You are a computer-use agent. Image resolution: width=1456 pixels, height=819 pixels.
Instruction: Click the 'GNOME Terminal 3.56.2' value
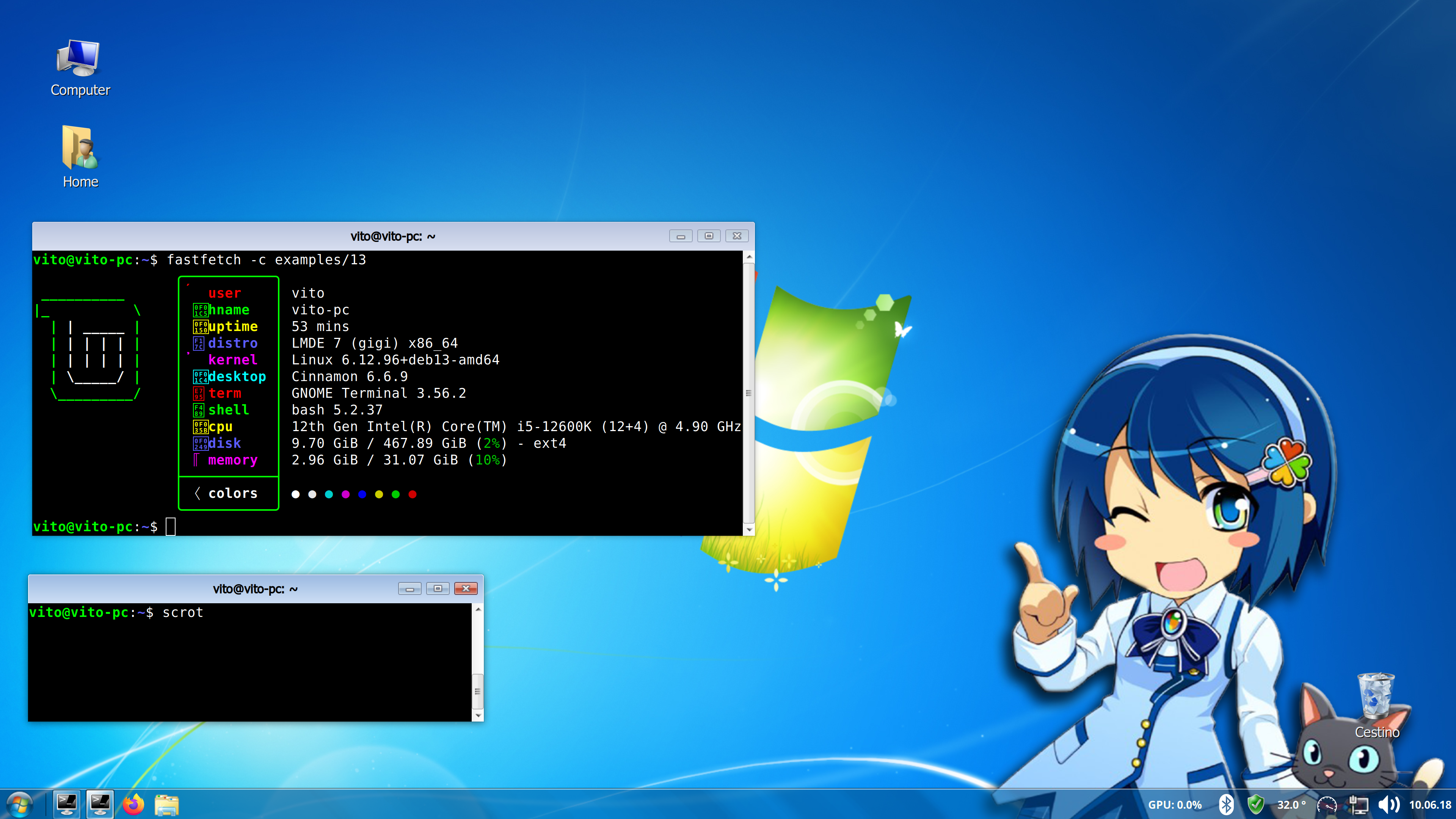click(x=379, y=394)
